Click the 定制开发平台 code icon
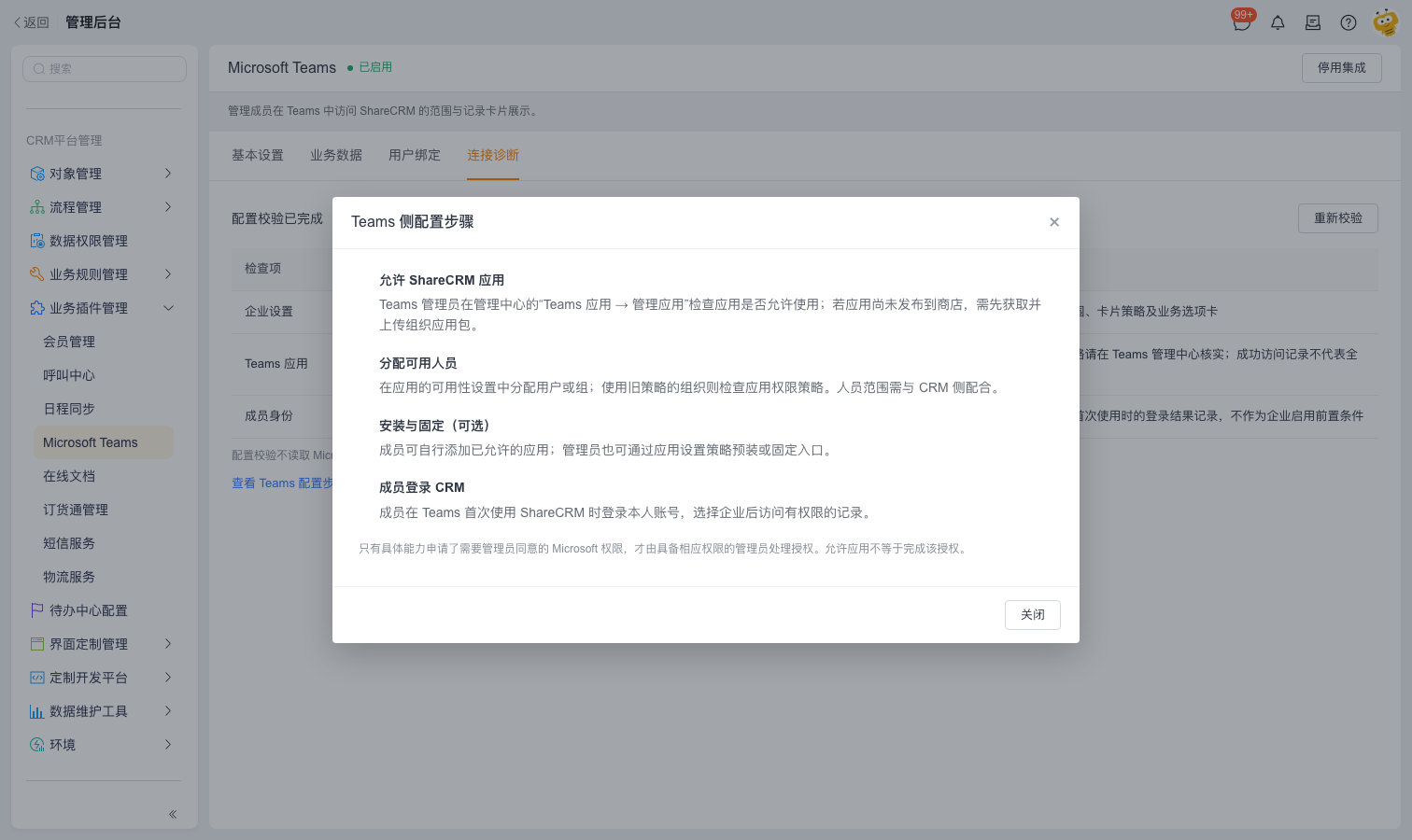The image size is (1412, 840). pos(37,678)
